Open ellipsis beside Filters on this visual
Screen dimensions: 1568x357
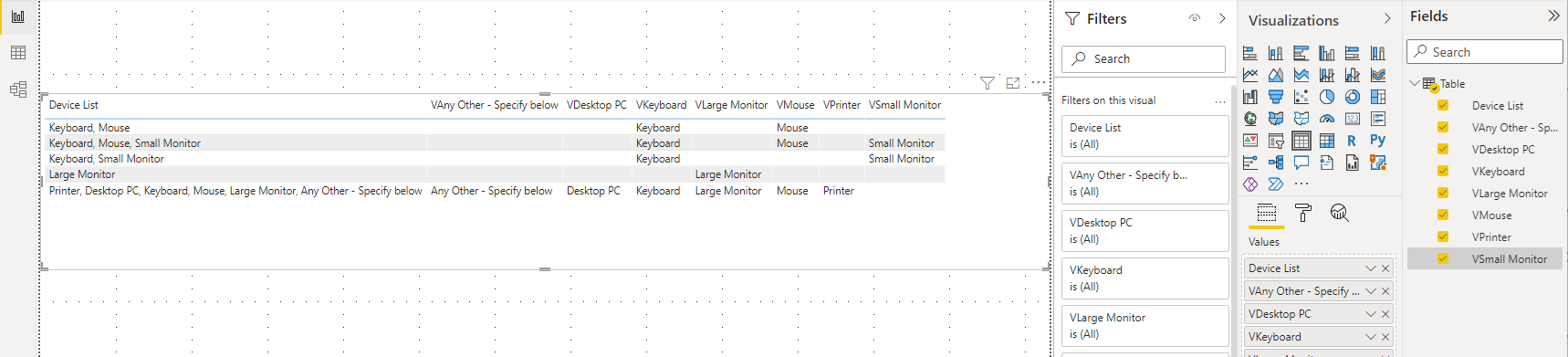coord(1219,101)
